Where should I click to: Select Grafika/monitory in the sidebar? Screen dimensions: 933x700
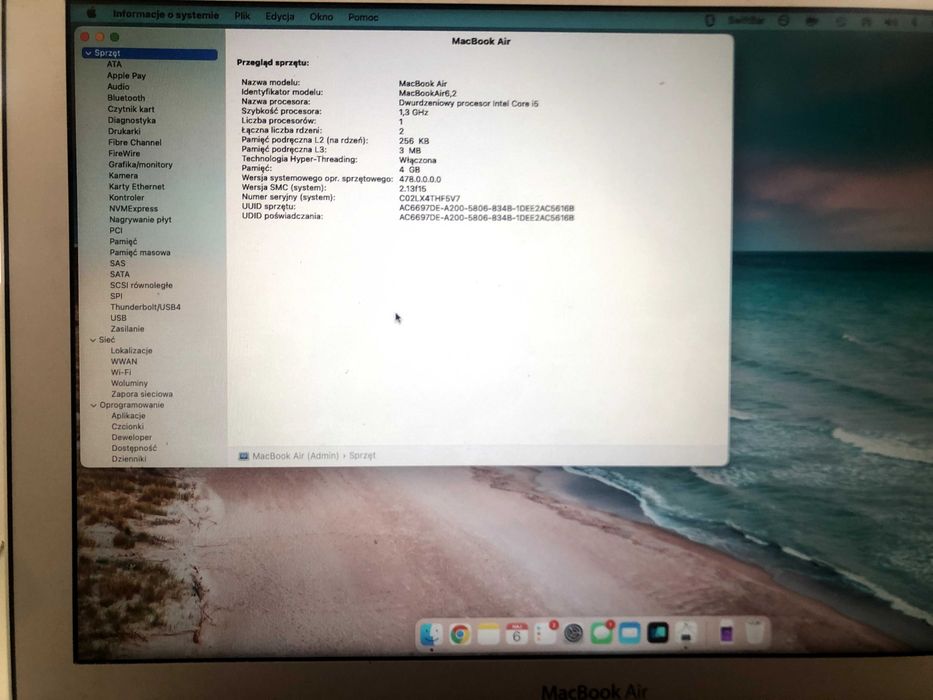[140, 164]
